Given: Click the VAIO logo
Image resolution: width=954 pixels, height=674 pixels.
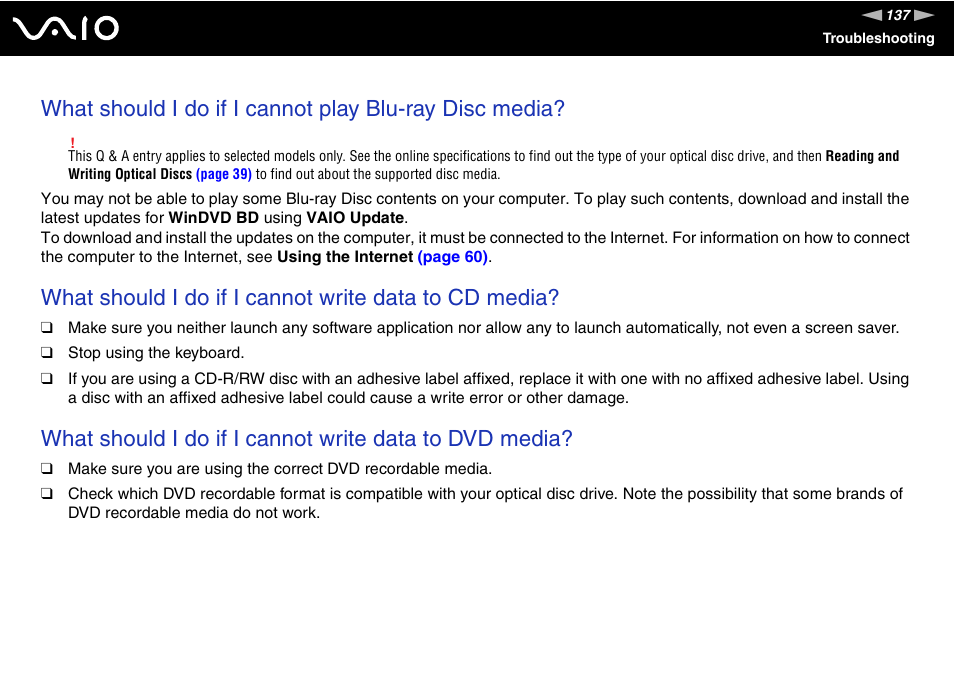Looking at the screenshot, I should pos(66,29).
